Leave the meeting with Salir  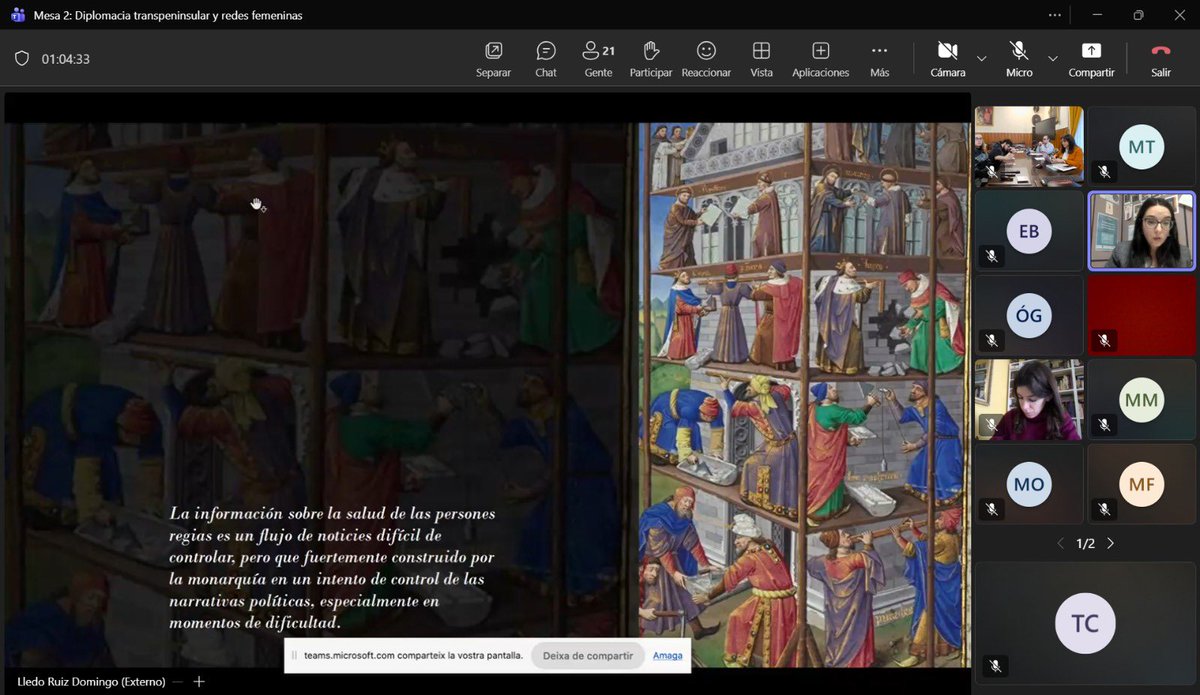click(1160, 59)
